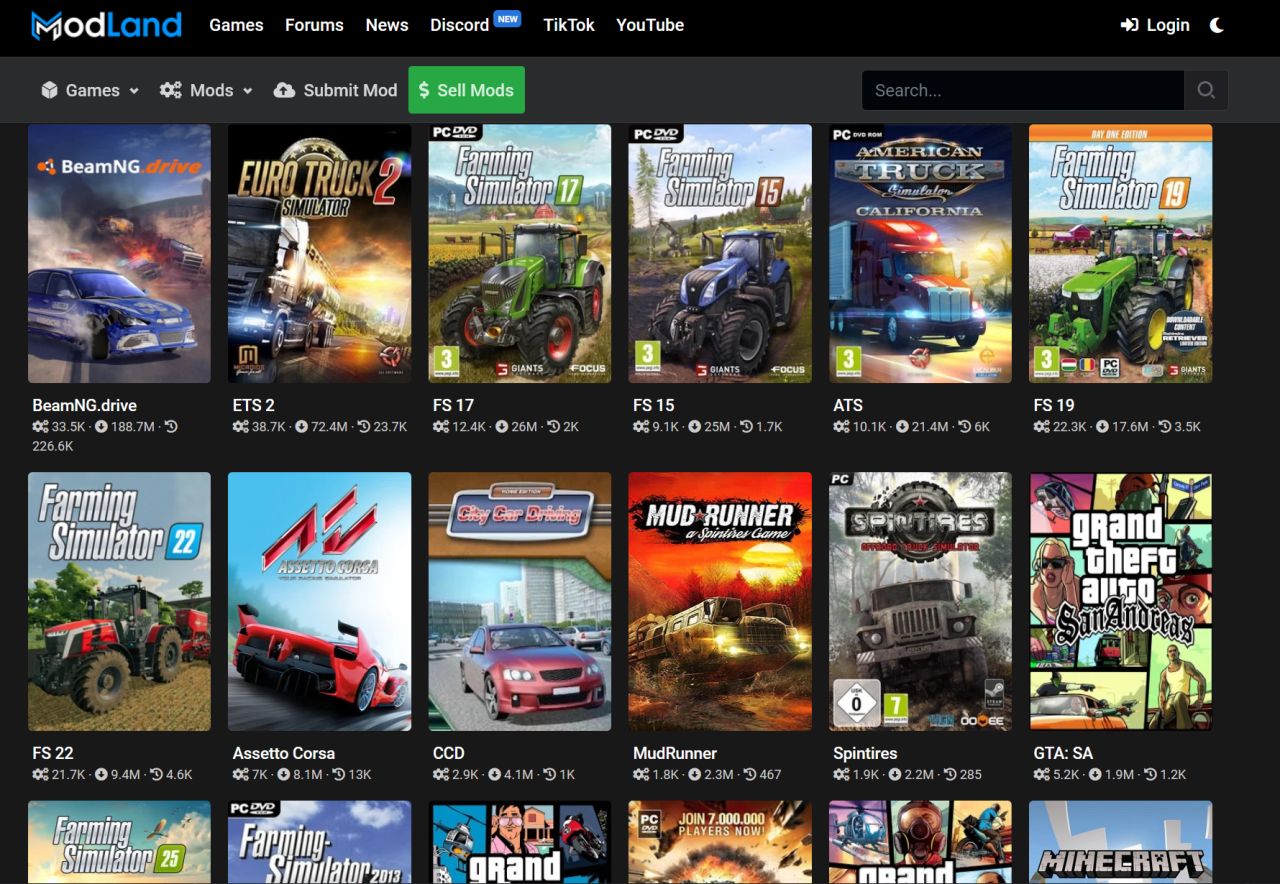This screenshot has width=1280, height=884.
Task: Open the American Truck Simulator cover
Action: [x=920, y=254]
